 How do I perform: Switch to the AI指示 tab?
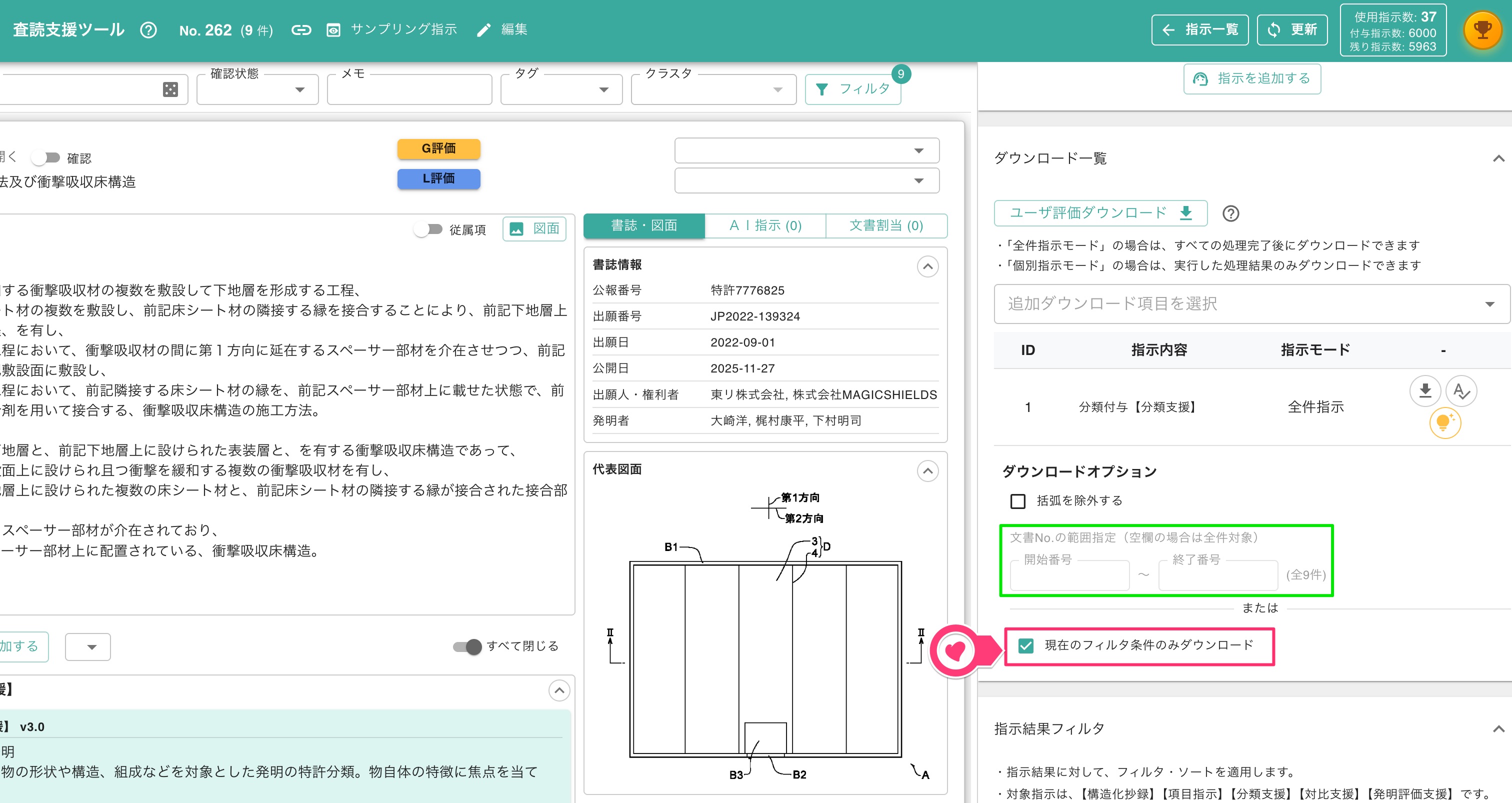pyautogui.click(x=765, y=225)
